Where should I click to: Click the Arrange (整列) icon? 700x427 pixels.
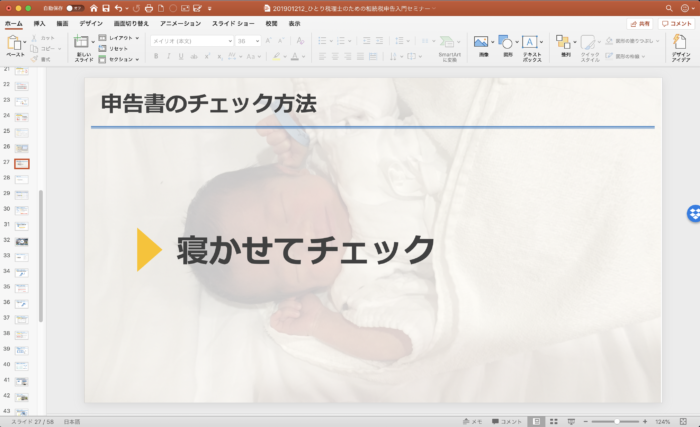pyautogui.click(x=565, y=46)
